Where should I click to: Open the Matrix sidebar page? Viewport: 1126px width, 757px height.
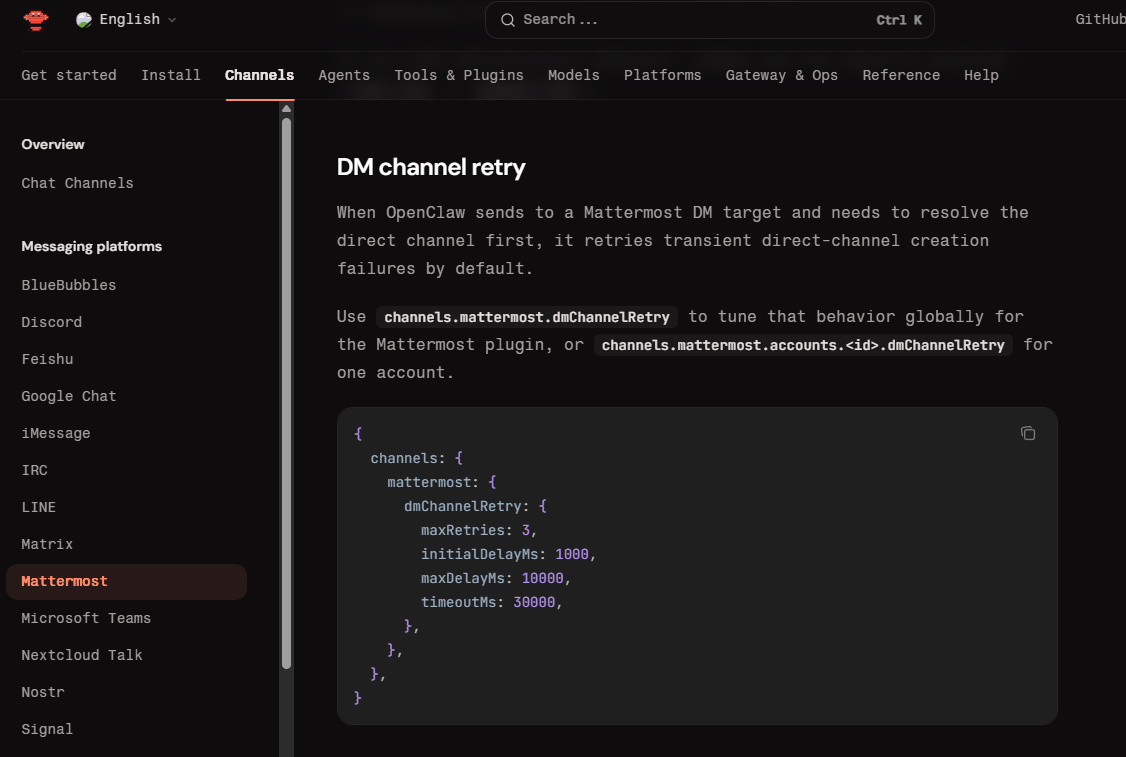tap(47, 544)
